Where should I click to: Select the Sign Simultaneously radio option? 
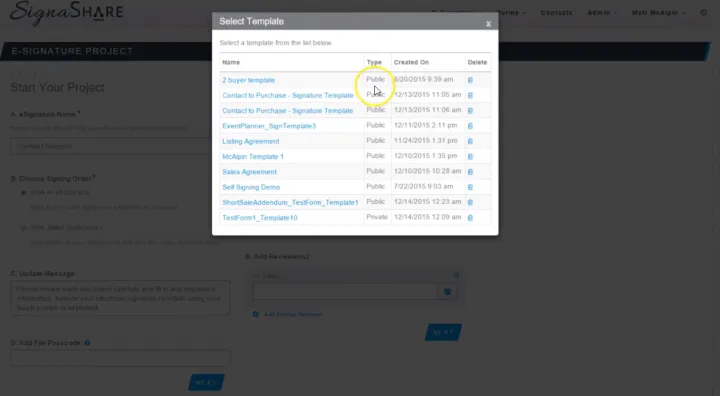pyautogui.click(x=23, y=227)
